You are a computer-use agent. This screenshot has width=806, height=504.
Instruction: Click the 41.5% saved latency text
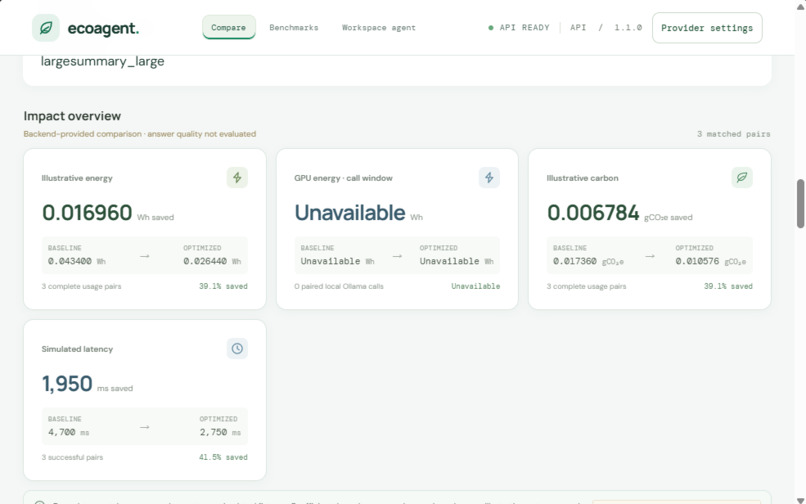coord(223,457)
